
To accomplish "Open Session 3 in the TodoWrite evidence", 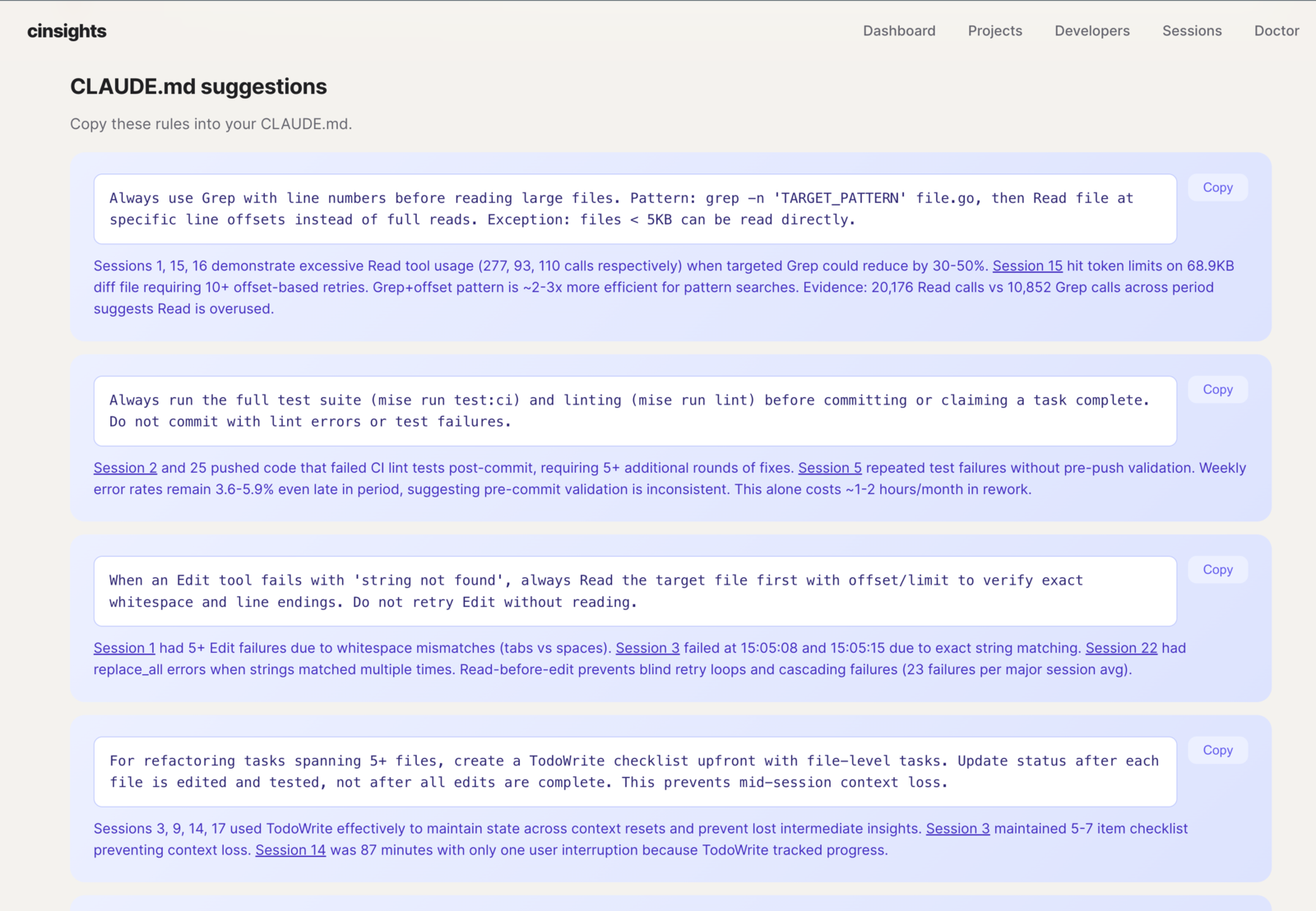I will (x=957, y=828).
